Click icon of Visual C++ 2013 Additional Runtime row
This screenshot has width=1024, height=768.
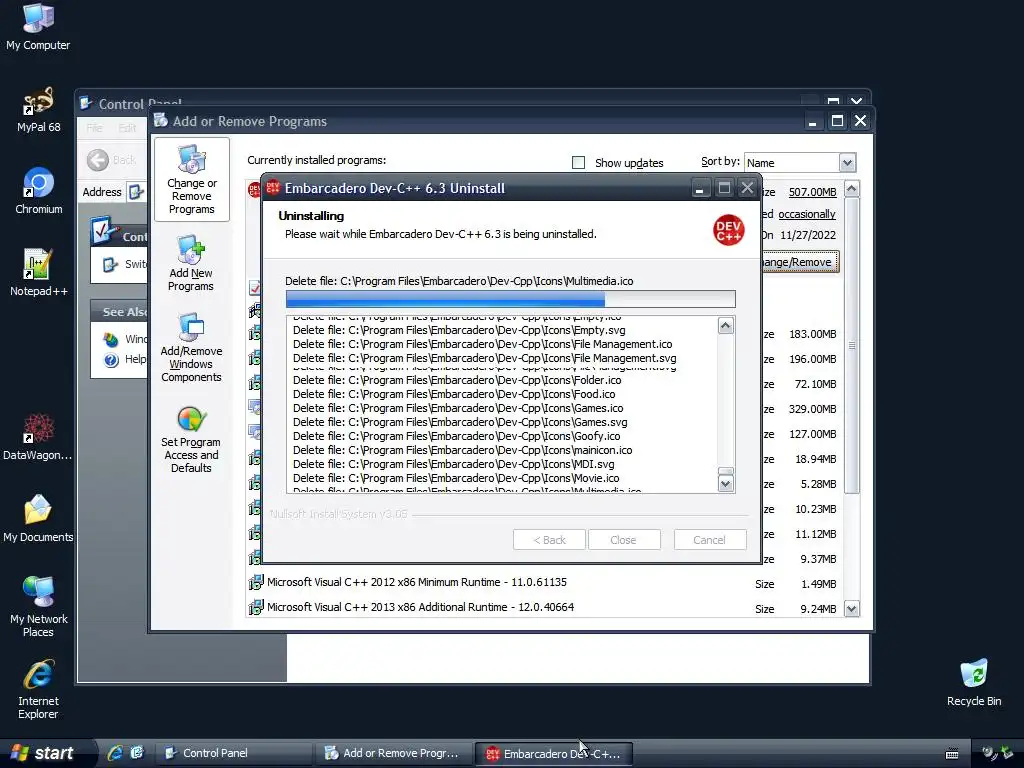(x=255, y=607)
